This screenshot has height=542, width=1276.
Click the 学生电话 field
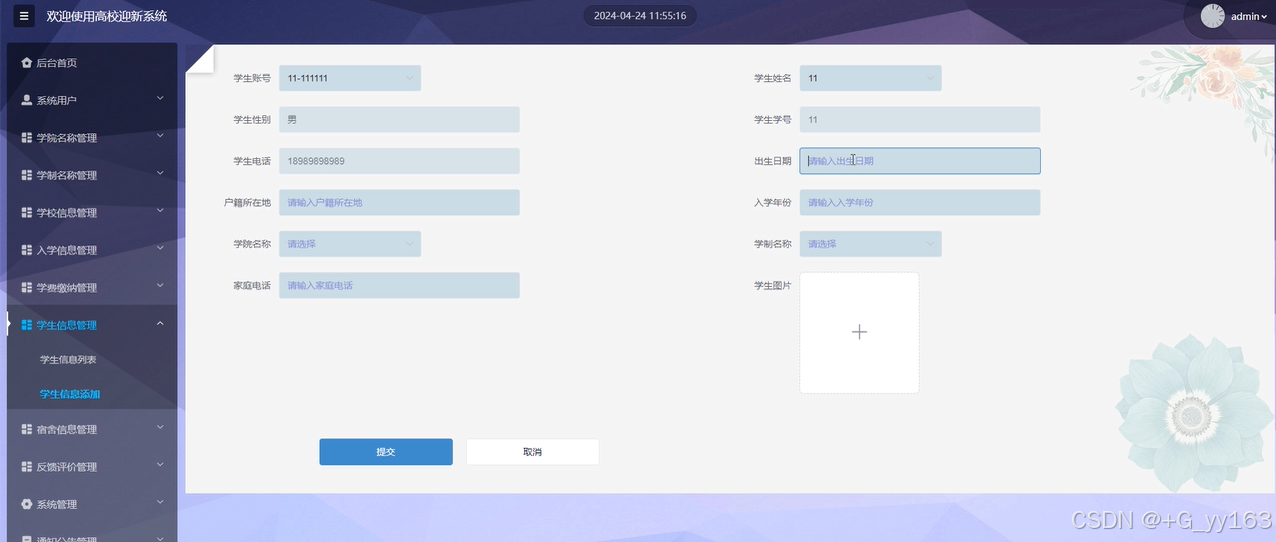[399, 161]
